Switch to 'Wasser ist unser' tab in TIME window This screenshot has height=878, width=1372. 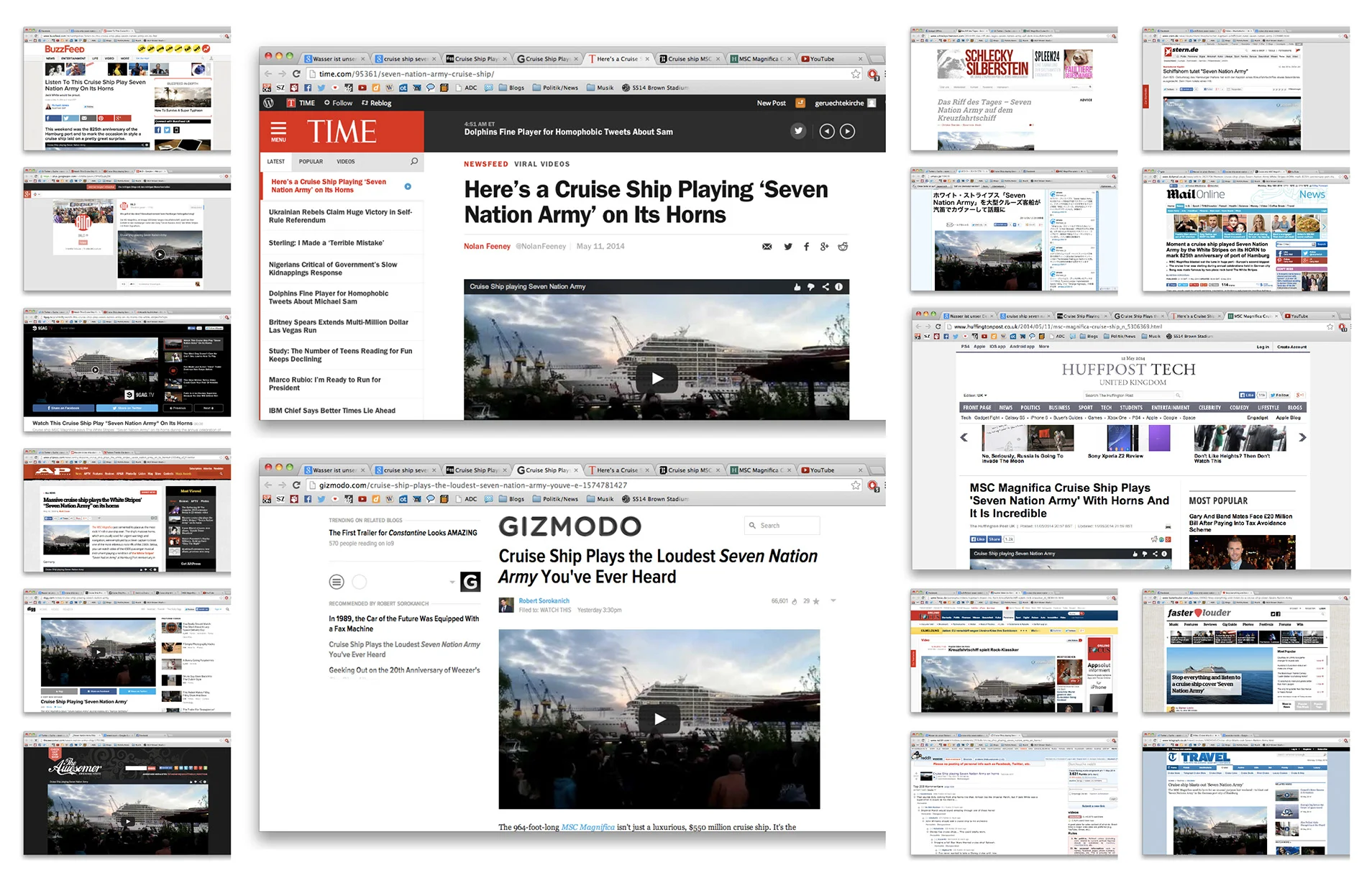point(334,59)
